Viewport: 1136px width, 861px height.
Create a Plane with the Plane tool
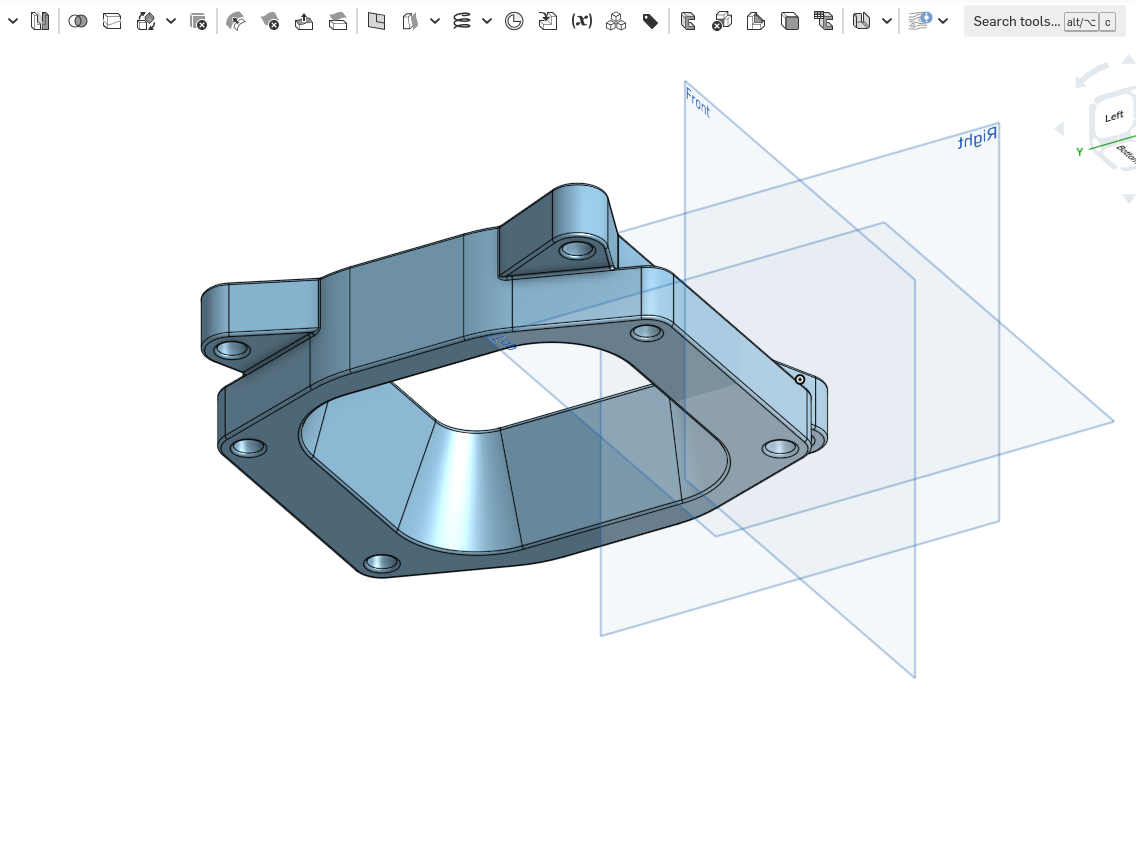[376, 21]
